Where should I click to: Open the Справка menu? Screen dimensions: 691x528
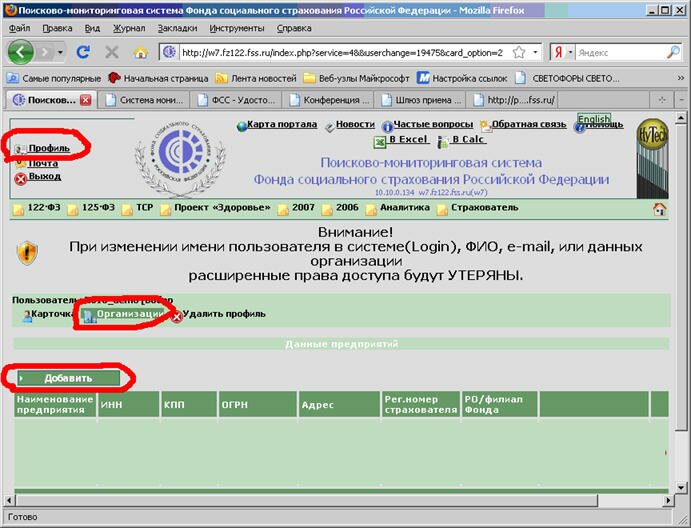294,28
